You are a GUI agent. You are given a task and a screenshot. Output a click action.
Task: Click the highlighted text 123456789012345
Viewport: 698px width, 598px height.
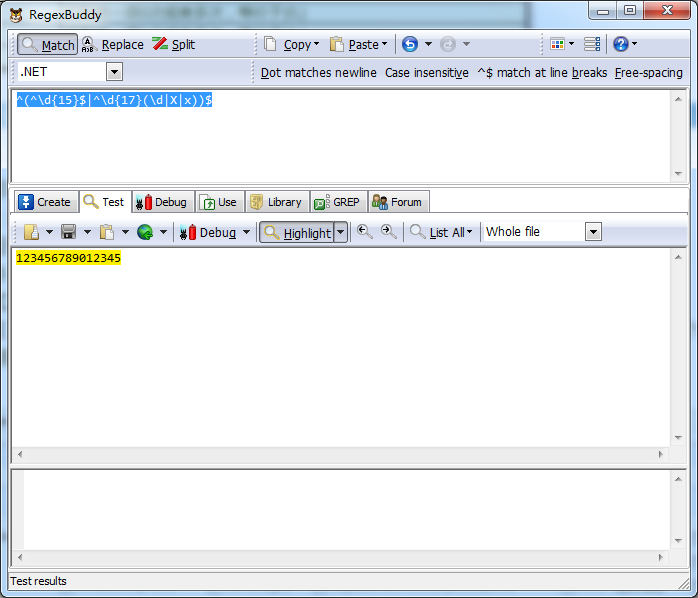point(68,258)
